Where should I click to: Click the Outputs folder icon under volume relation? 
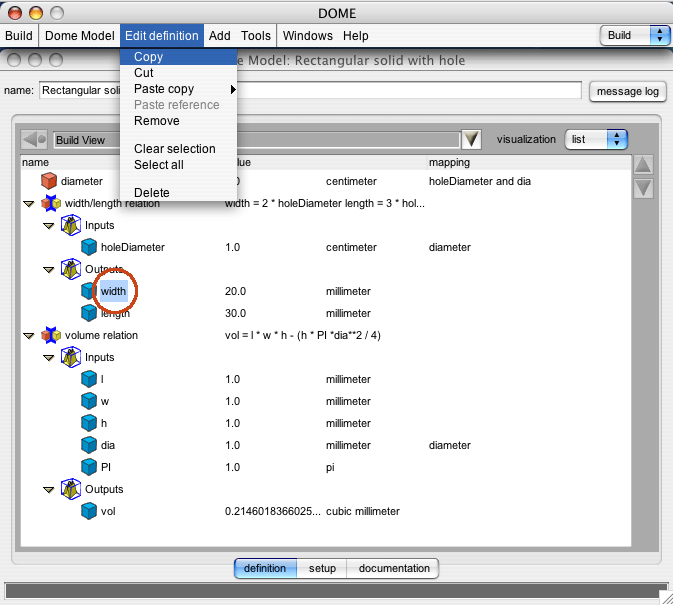click(71, 489)
